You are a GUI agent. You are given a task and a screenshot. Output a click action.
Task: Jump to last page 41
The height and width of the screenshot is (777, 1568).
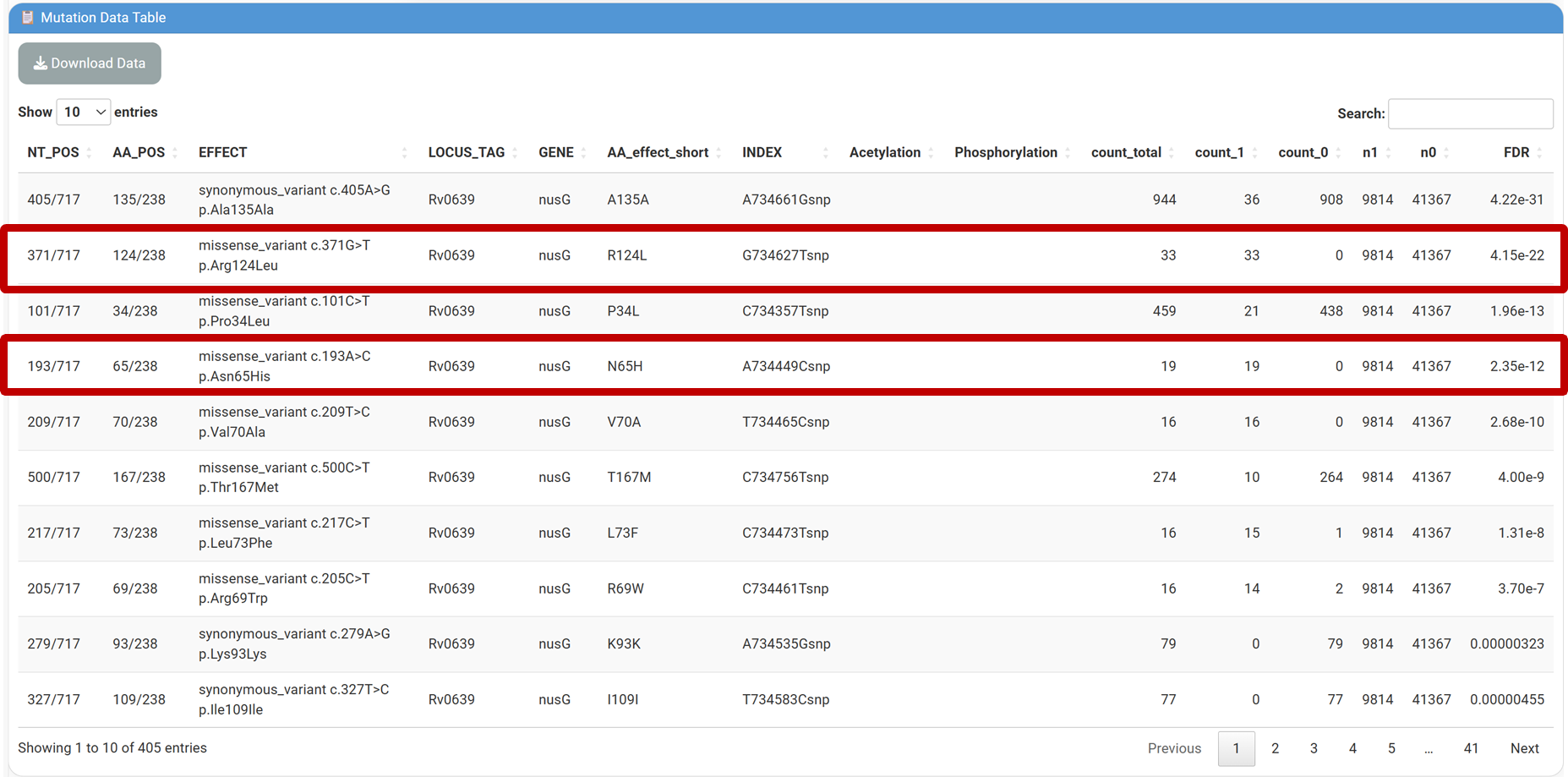(1471, 748)
